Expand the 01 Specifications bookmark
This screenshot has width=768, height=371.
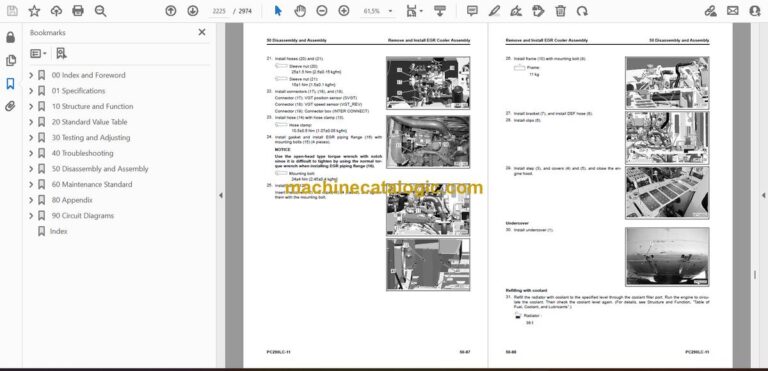click(31, 91)
